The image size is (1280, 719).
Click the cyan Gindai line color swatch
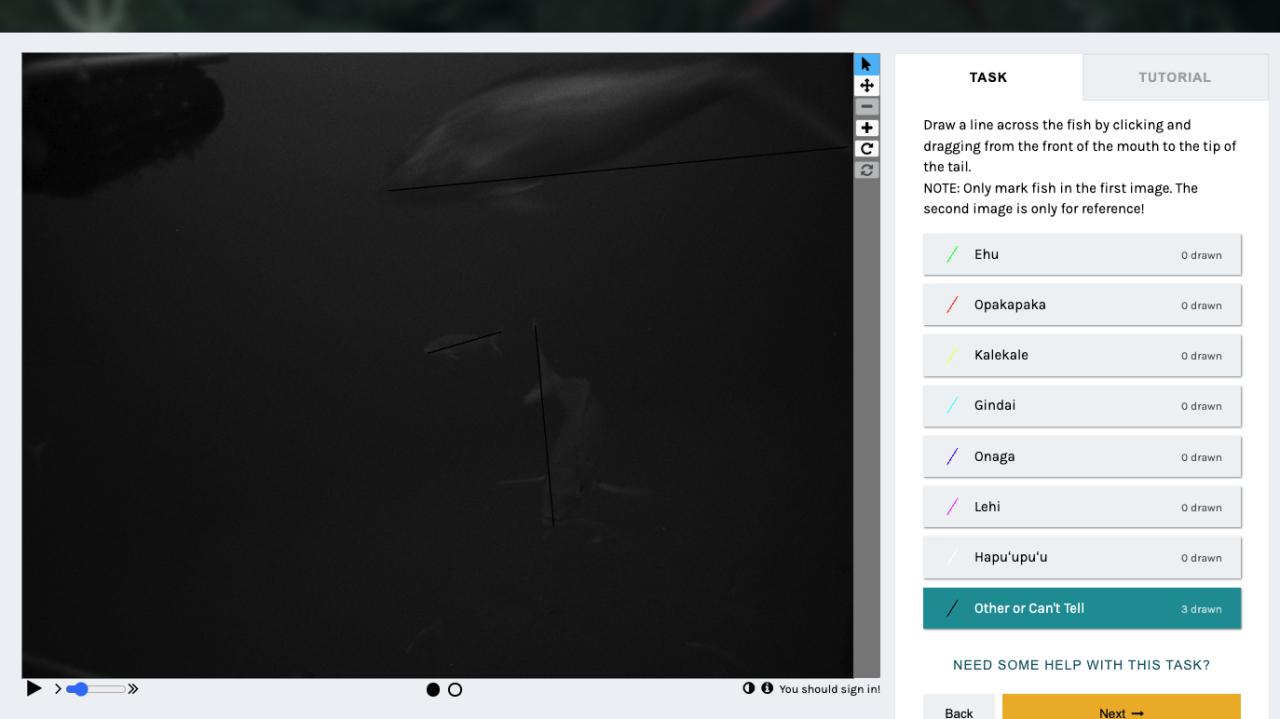953,406
